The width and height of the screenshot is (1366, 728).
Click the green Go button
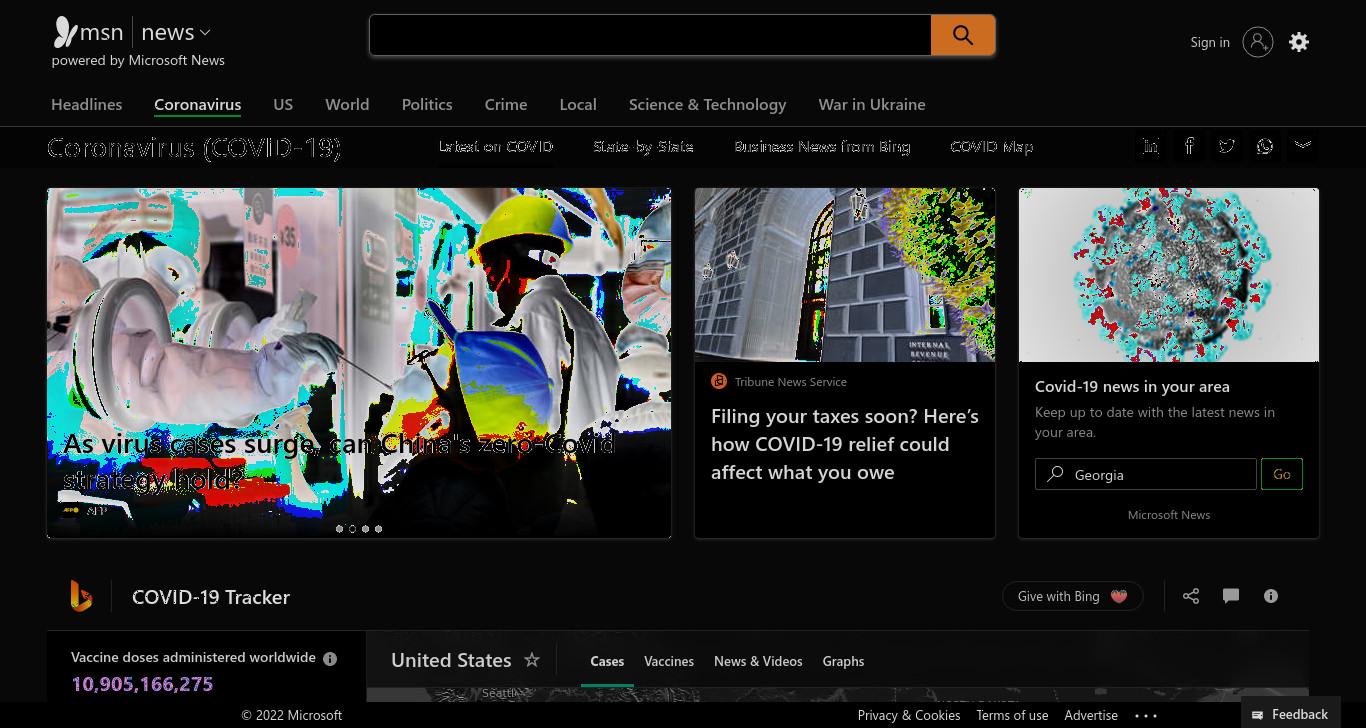coord(1282,474)
